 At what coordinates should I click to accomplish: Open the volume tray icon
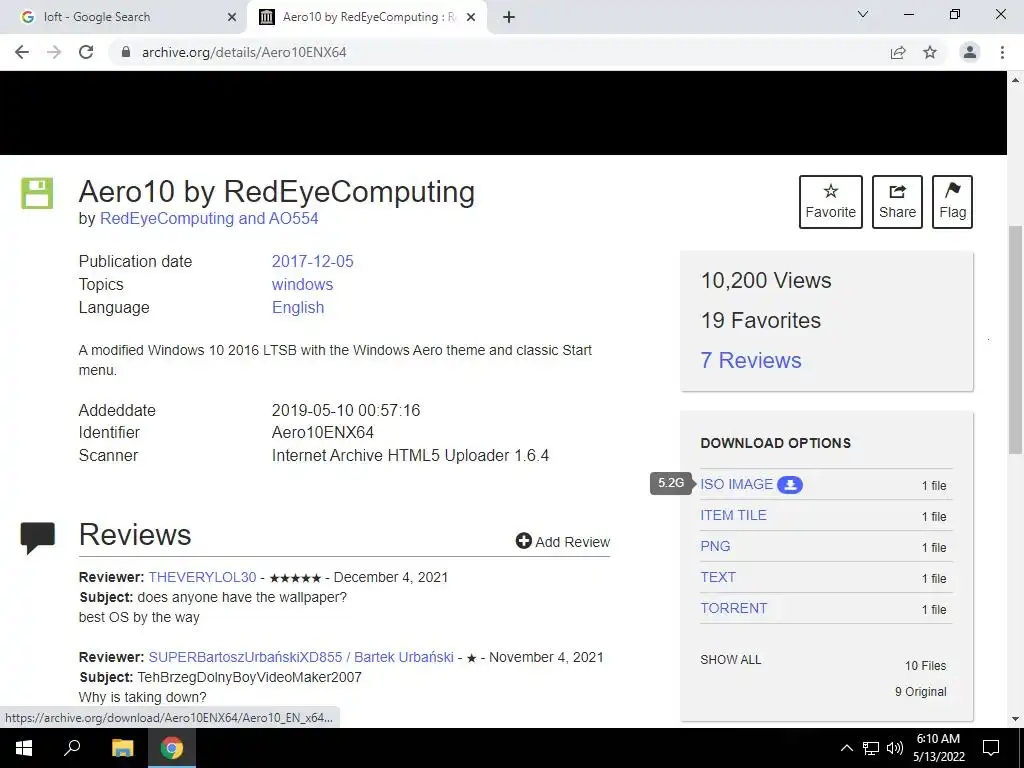(x=895, y=748)
